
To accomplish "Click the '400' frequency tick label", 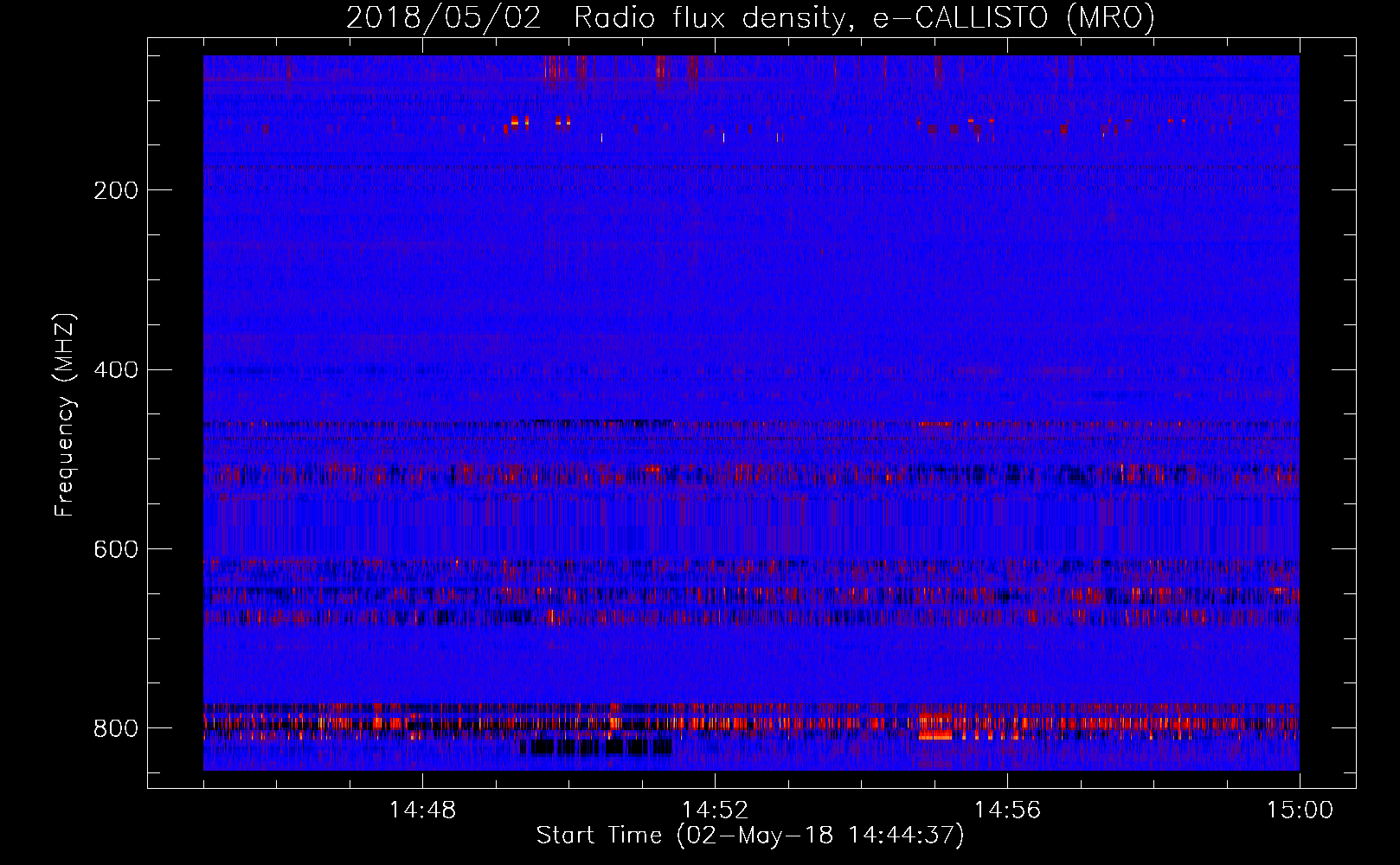I will tap(116, 370).
